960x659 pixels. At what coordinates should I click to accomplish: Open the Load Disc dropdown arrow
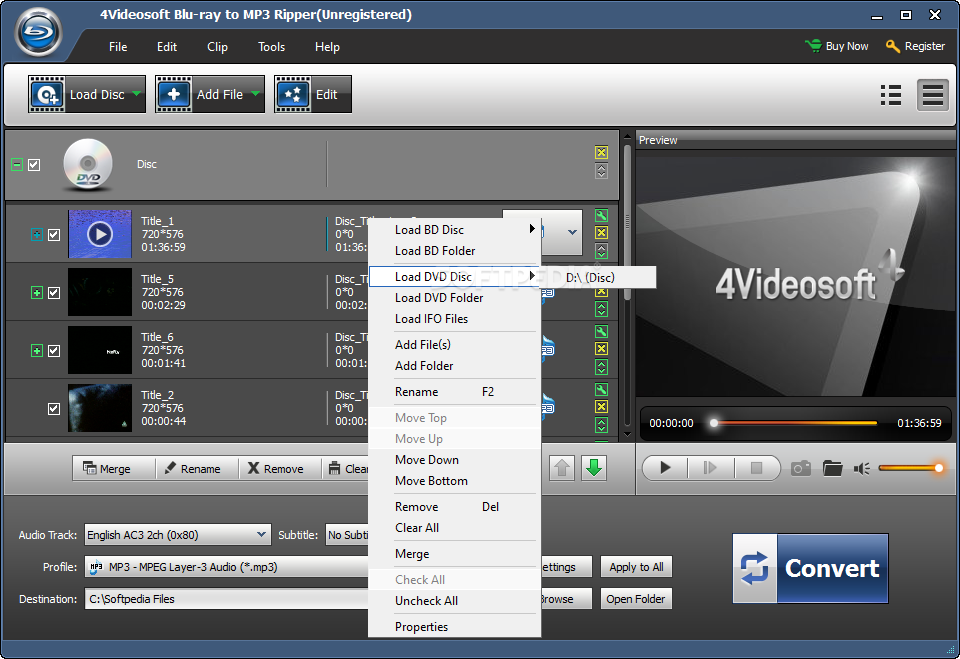[x=137, y=94]
